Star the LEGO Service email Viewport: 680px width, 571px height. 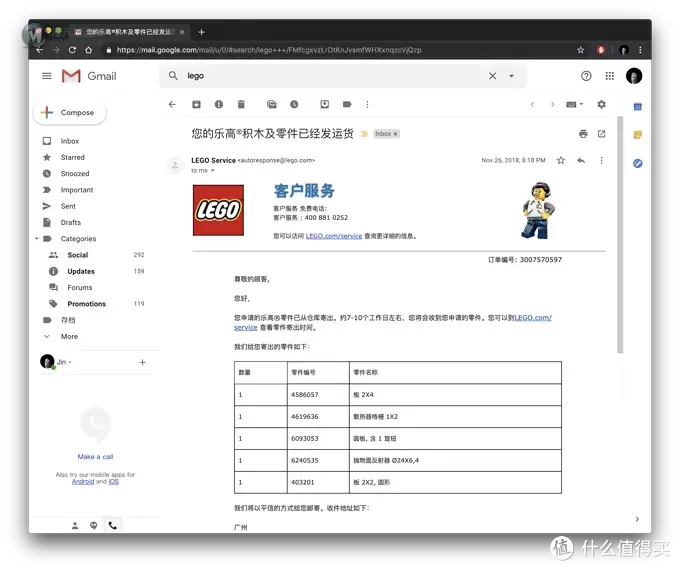pyautogui.click(x=561, y=160)
